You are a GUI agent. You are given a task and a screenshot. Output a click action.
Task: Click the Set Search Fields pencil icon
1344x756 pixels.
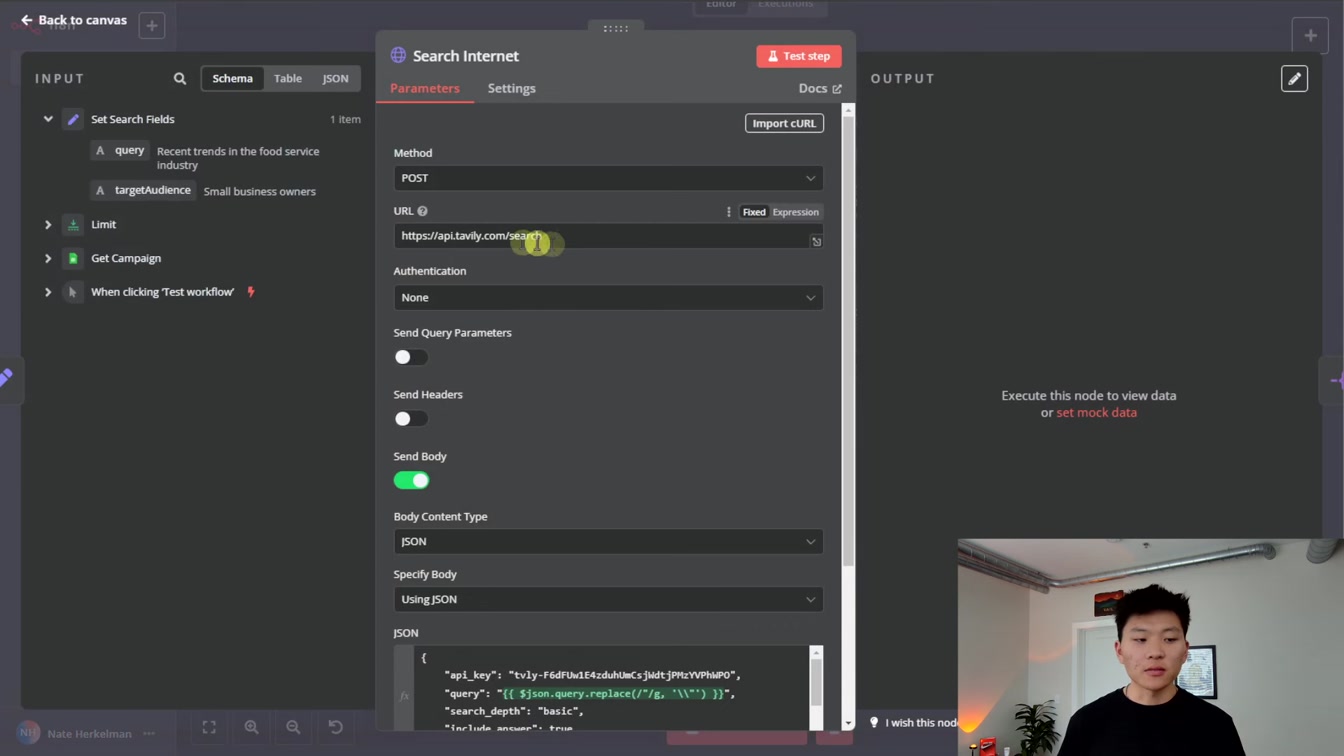pyautogui.click(x=73, y=119)
